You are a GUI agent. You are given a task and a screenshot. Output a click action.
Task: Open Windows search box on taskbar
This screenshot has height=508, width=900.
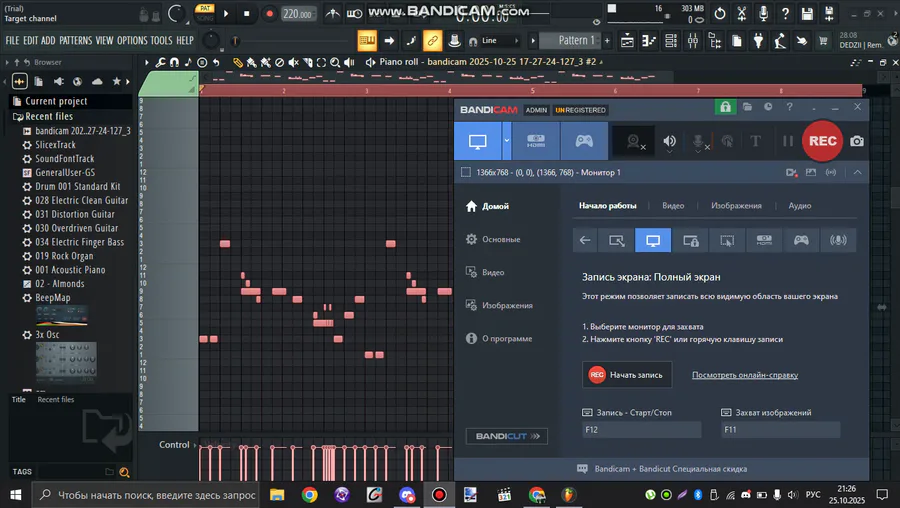pos(148,495)
